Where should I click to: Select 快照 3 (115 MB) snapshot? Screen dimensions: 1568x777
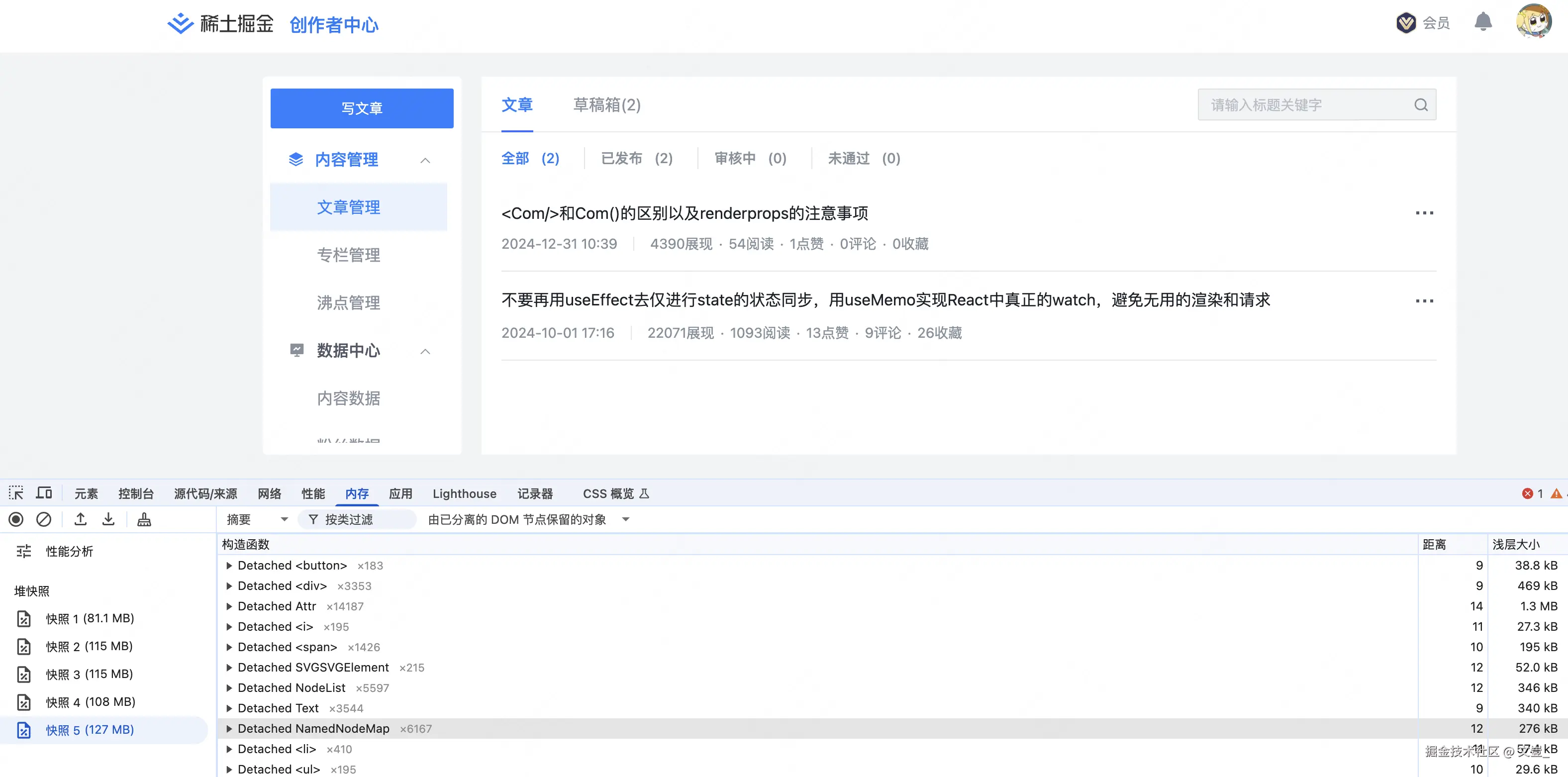coord(90,674)
